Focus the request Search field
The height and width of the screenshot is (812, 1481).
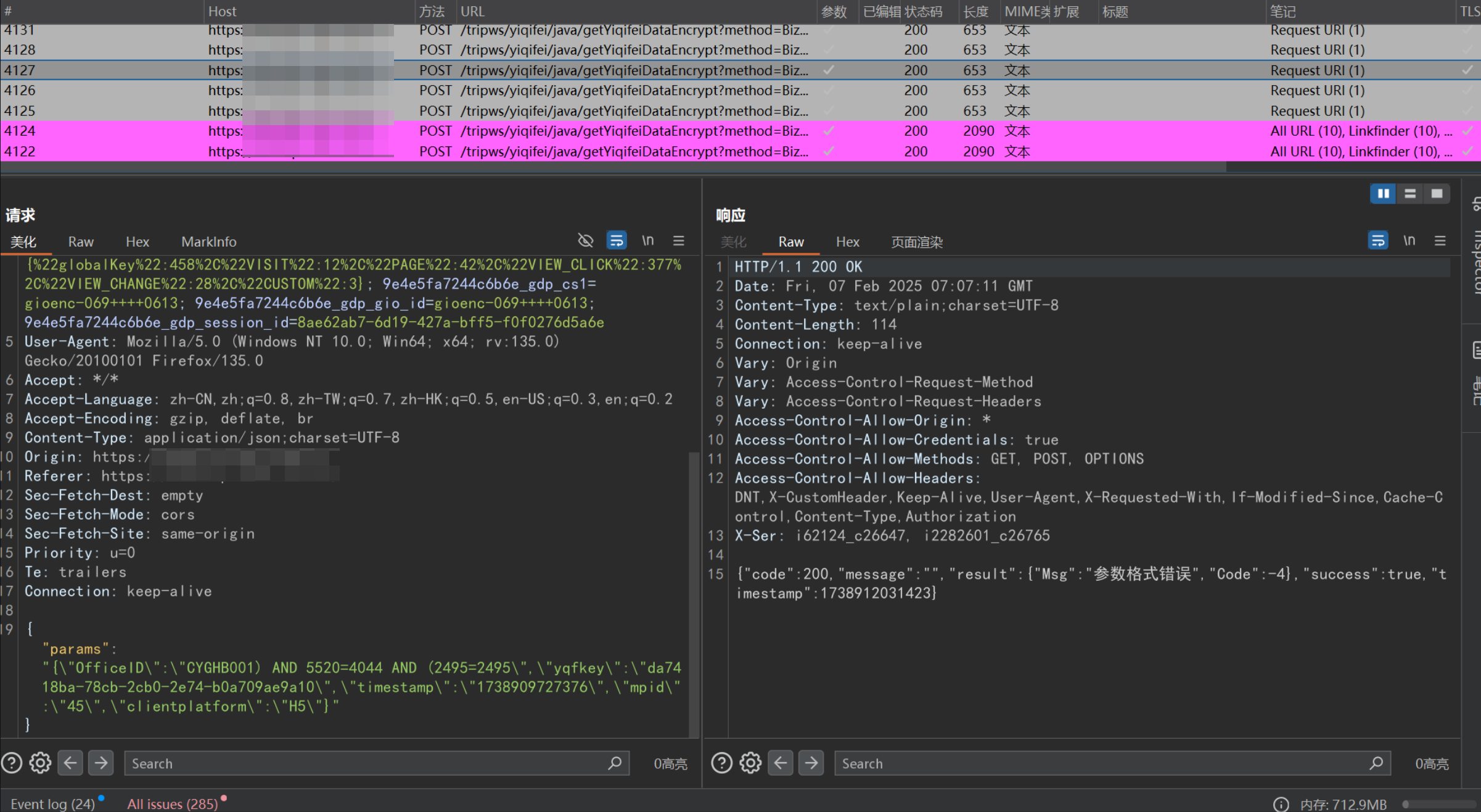[x=377, y=763]
